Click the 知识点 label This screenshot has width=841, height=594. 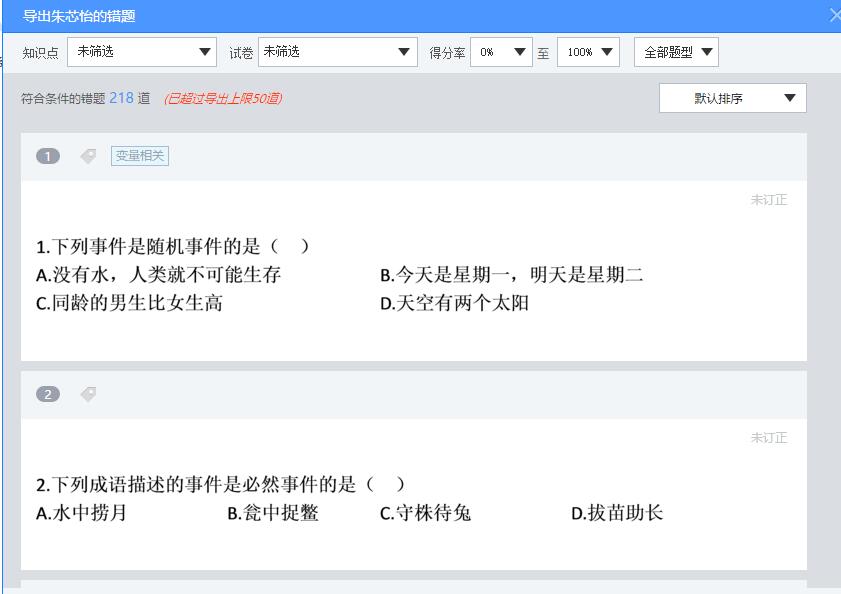(40, 53)
